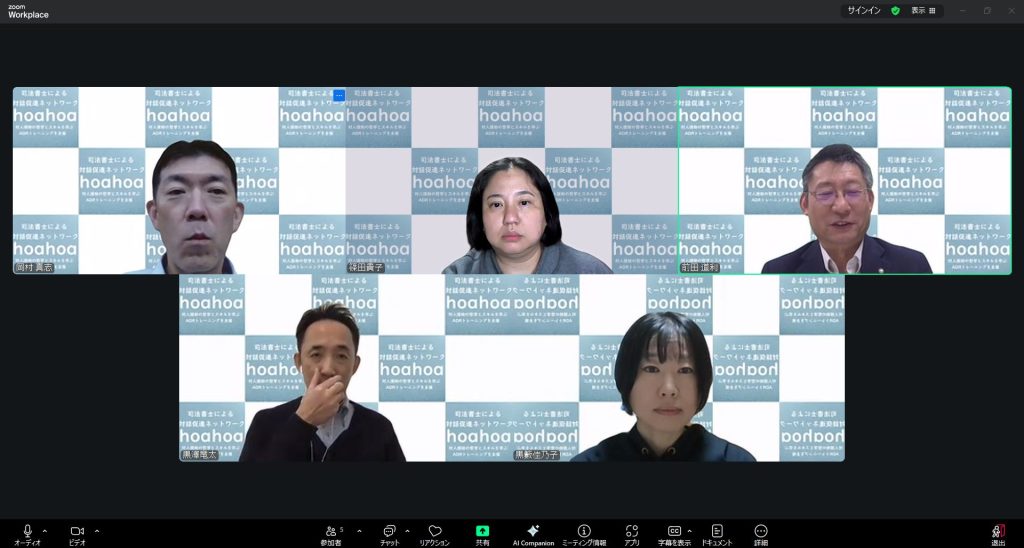The image size is (1024, 548).
Task: Open the リアクション reactions heart icon
Action: (x=434, y=531)
